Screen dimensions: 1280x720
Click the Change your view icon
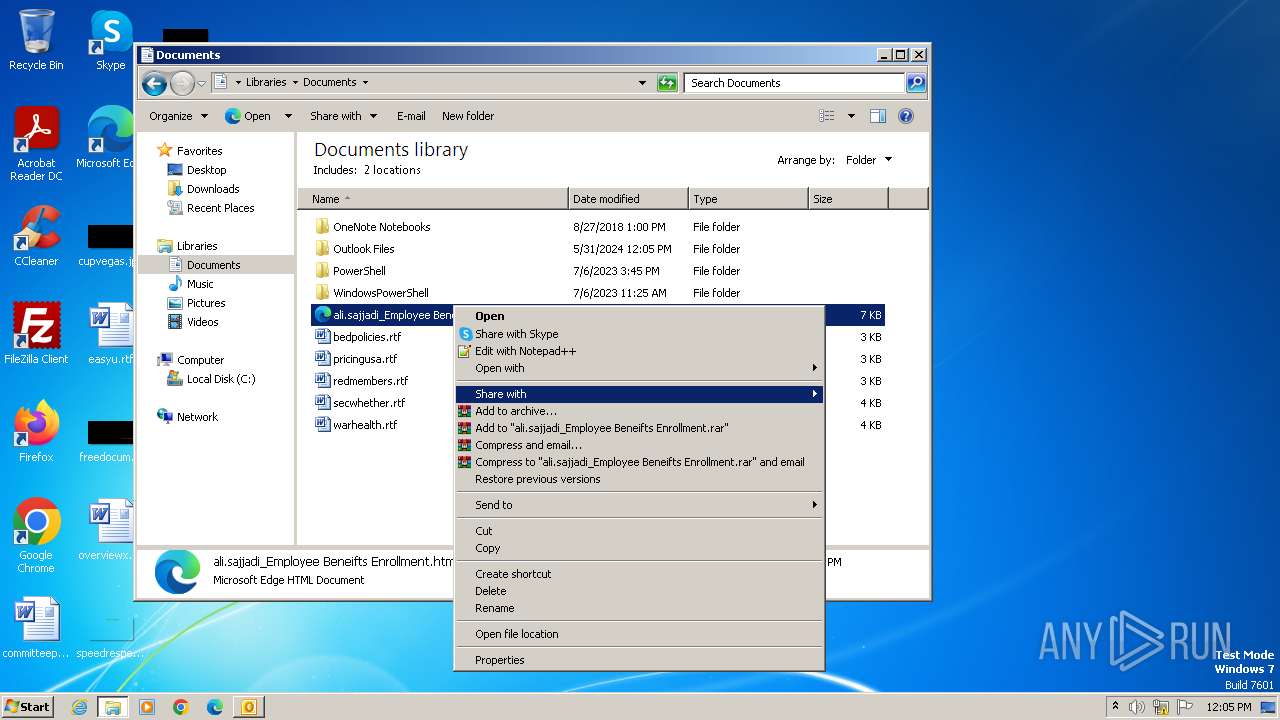tap(827, 116)
